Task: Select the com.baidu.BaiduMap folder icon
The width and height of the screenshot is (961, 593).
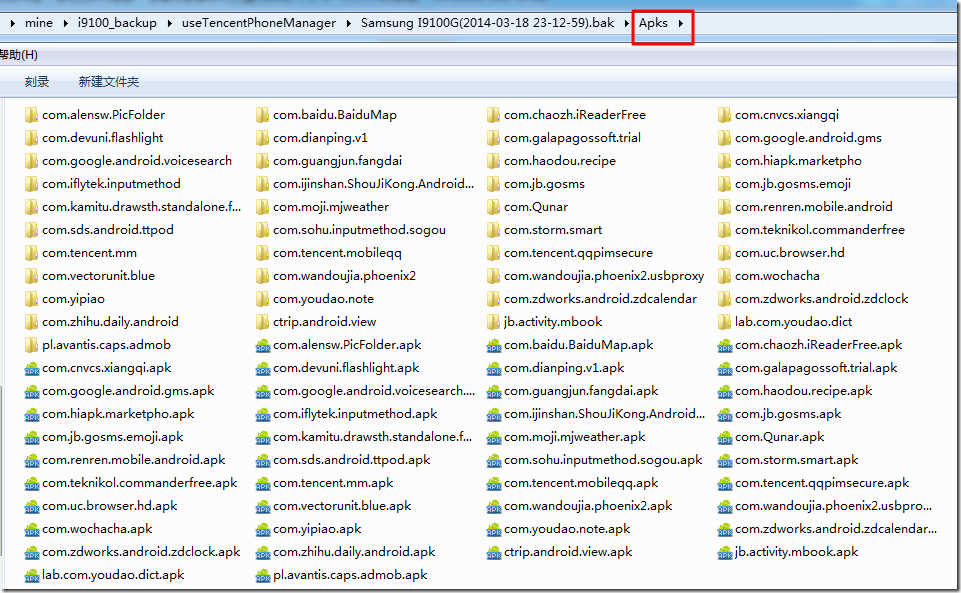Action: tap(262, 115)
